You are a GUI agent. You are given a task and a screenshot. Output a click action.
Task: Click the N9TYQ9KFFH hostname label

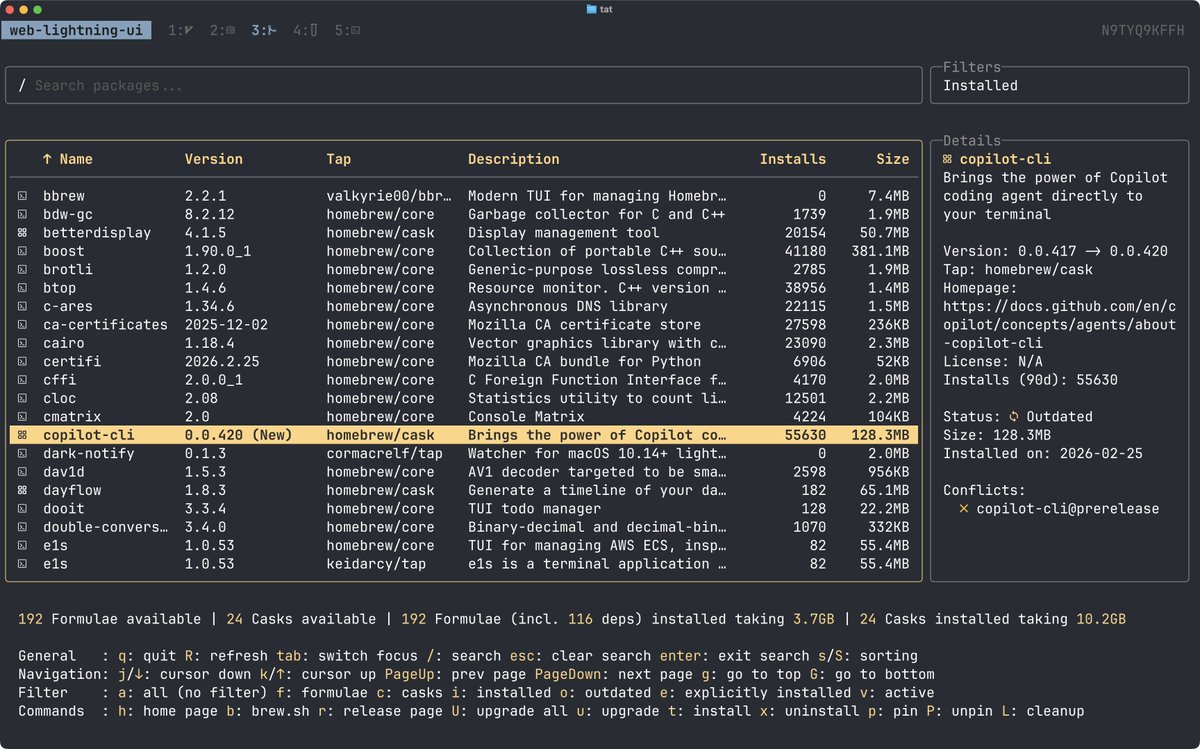pos(1143,31)
